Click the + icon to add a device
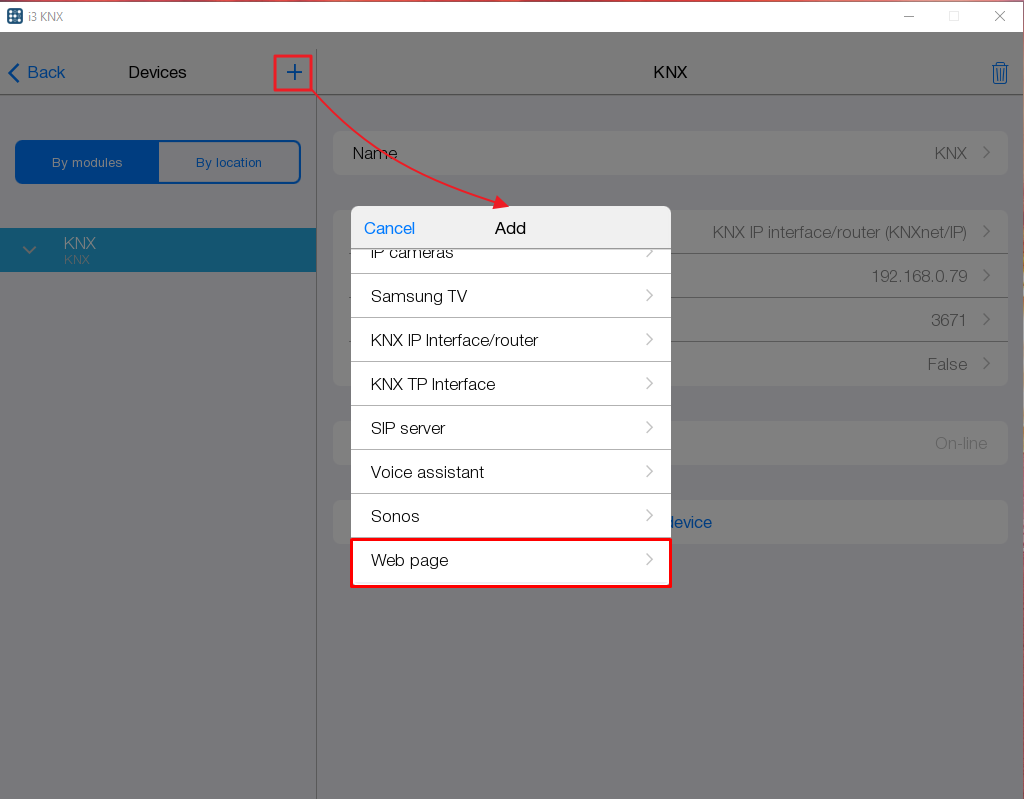The image size is (1024, 799). coord(292,72)
